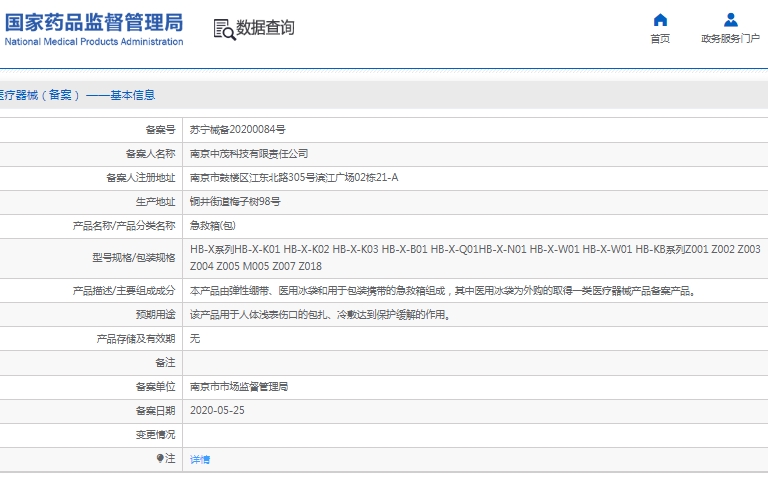Select the filing date 2020-05-25
768x482 pixels.
point(217,410)
